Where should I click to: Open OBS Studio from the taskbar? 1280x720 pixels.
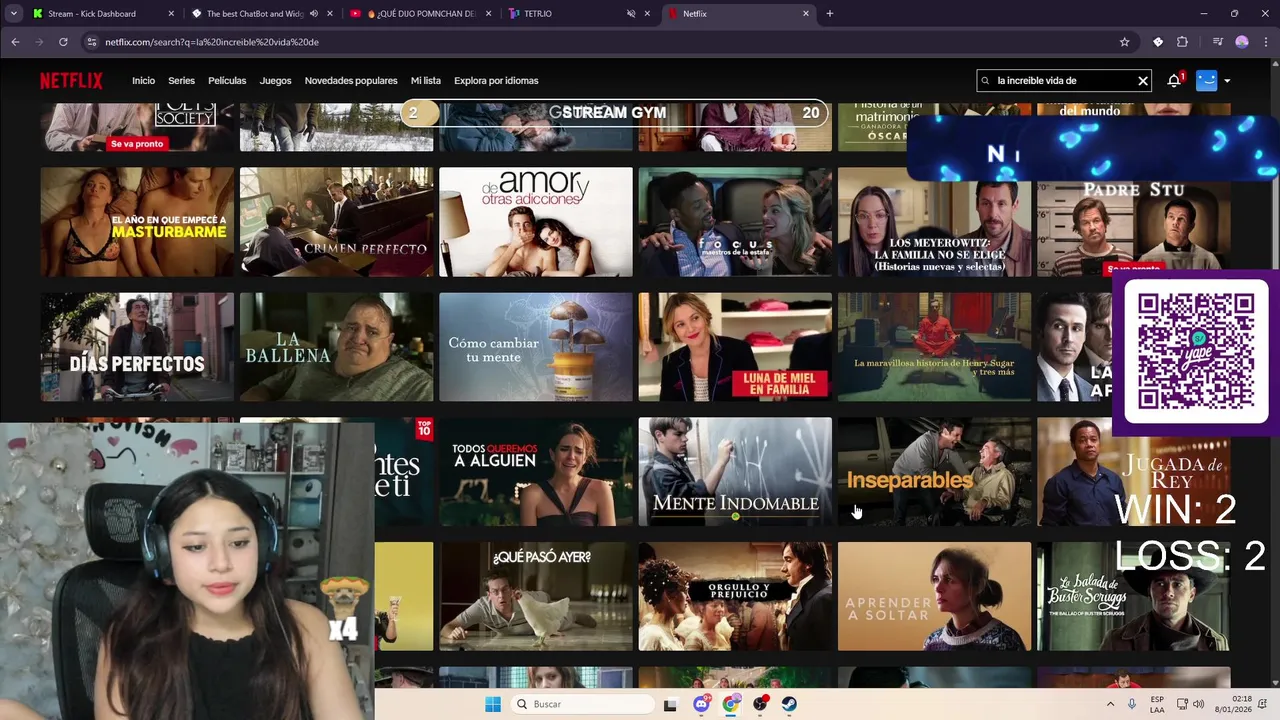tap(760, 704)
